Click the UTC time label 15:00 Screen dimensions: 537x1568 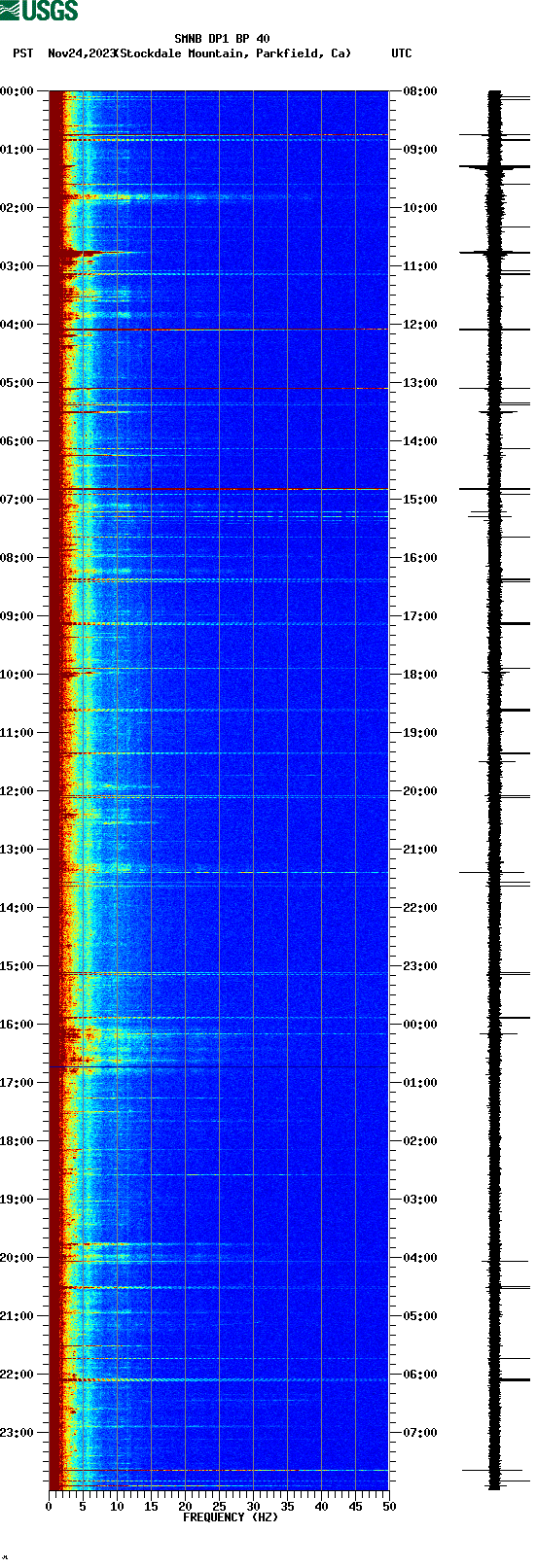coord(419,500)
